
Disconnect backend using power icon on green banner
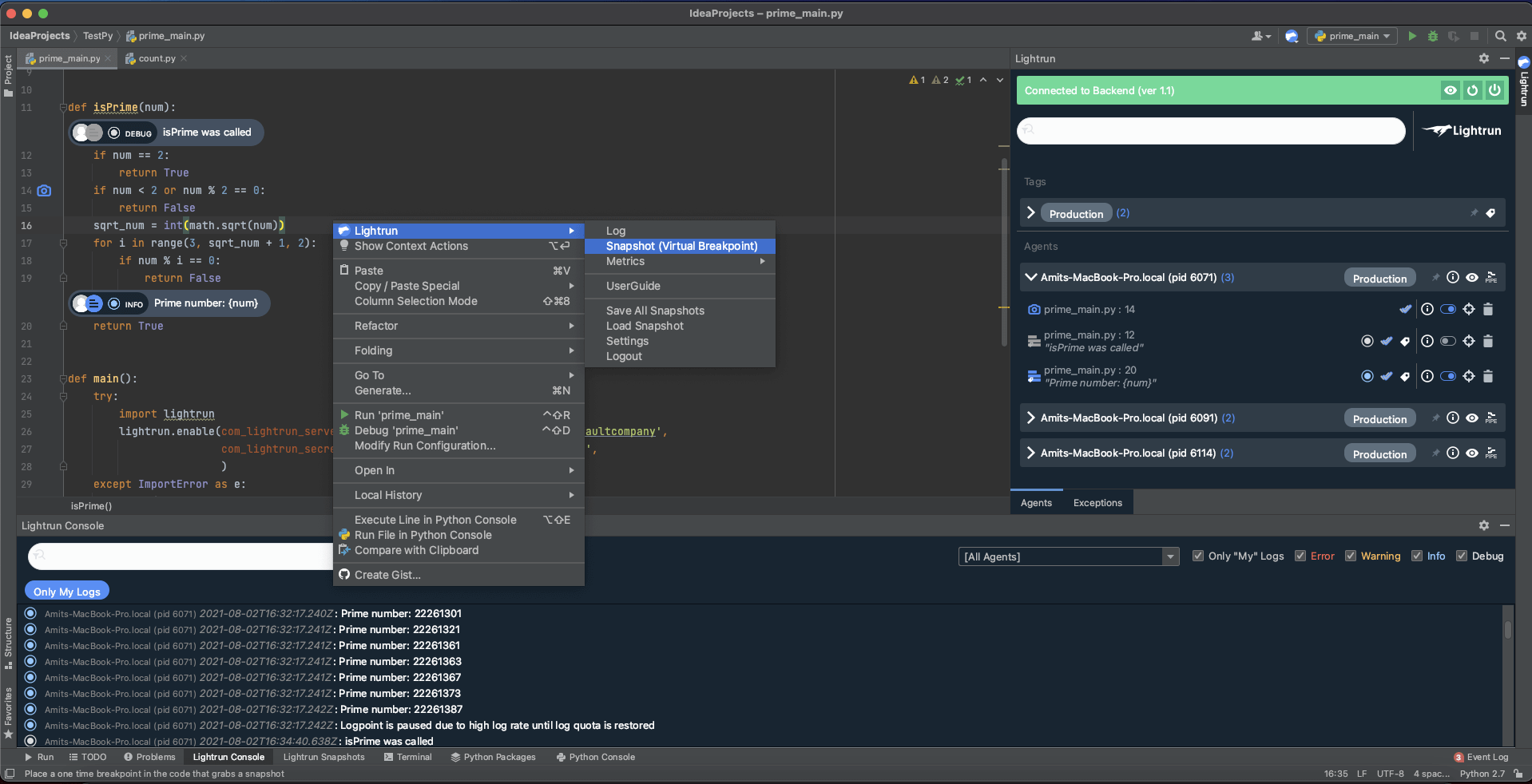[x=1494, y=90]
